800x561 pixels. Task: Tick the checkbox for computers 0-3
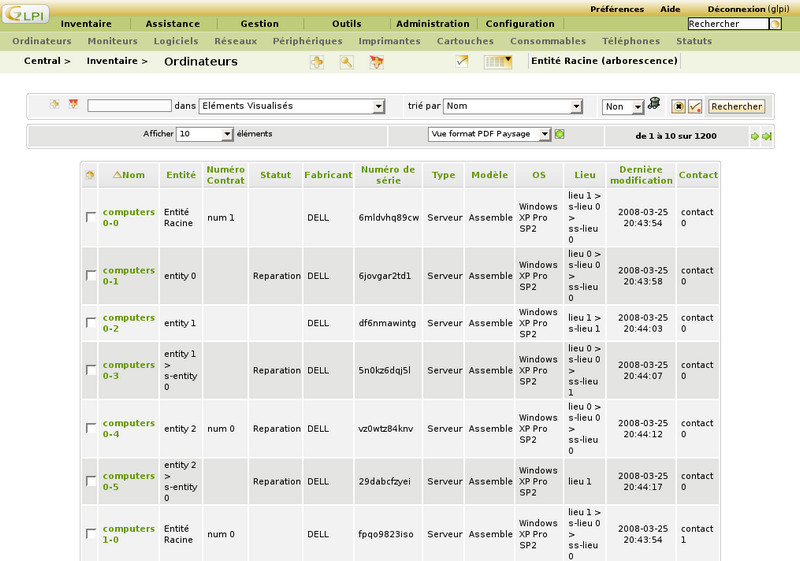tap(91, 370)
